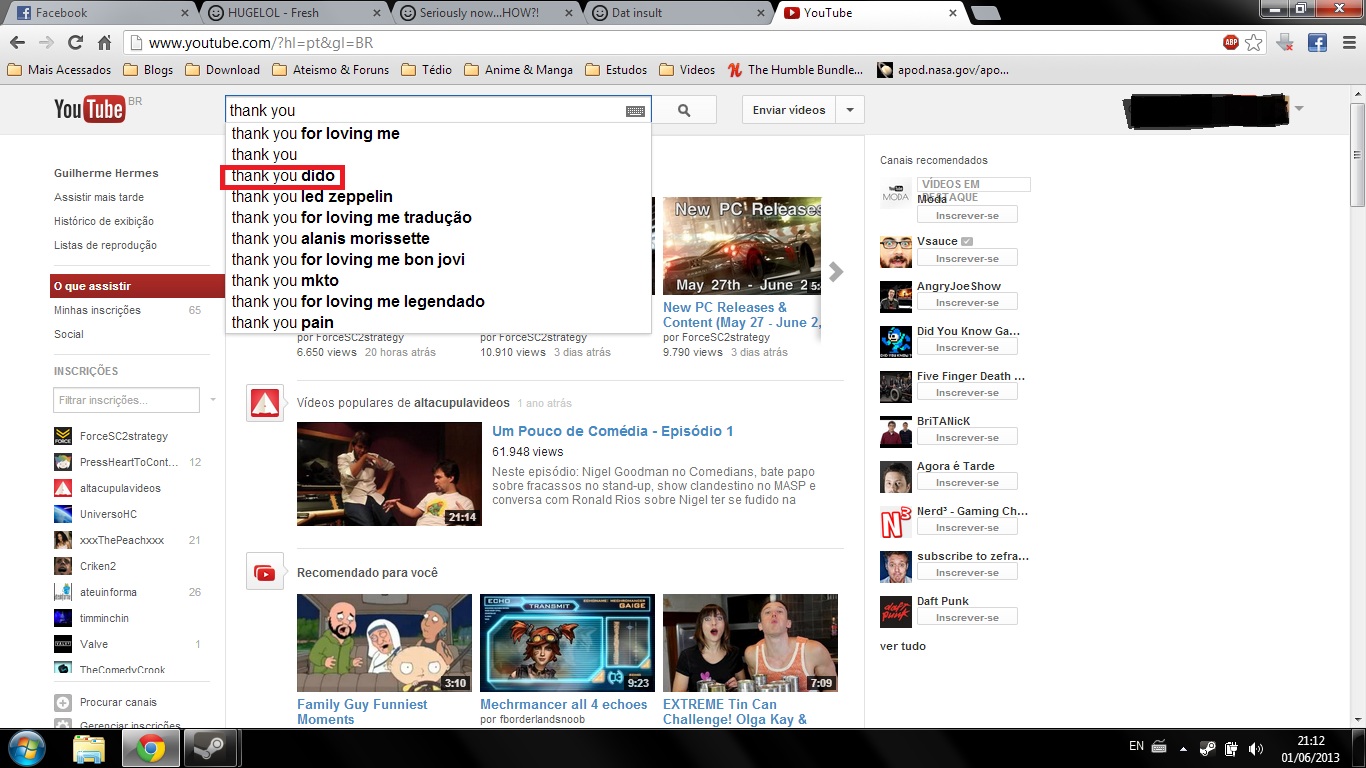Open the Anime & Manga bookmark folder
Screen dimensions: 1366x768
point(517,70)
